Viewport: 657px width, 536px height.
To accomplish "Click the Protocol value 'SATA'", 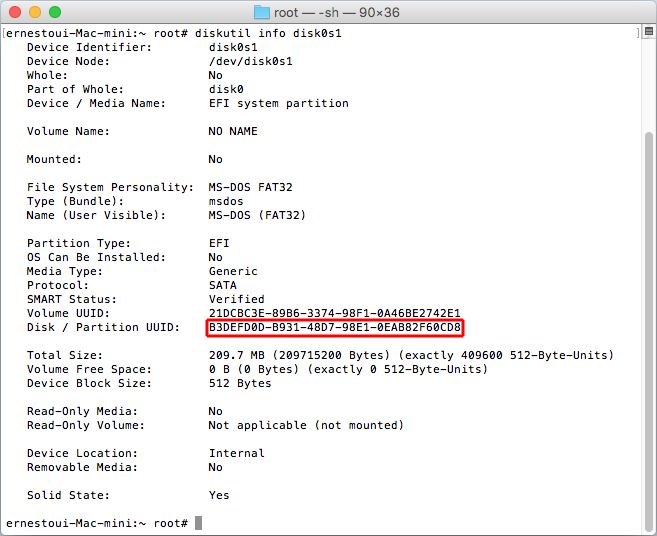I will [222, 285].
